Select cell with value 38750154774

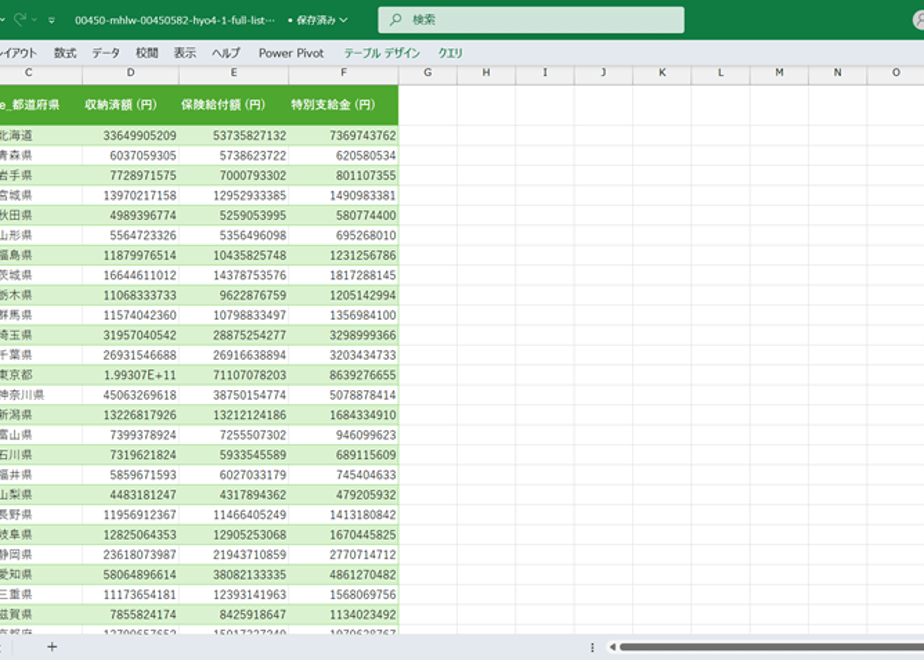tap(234, 395)
